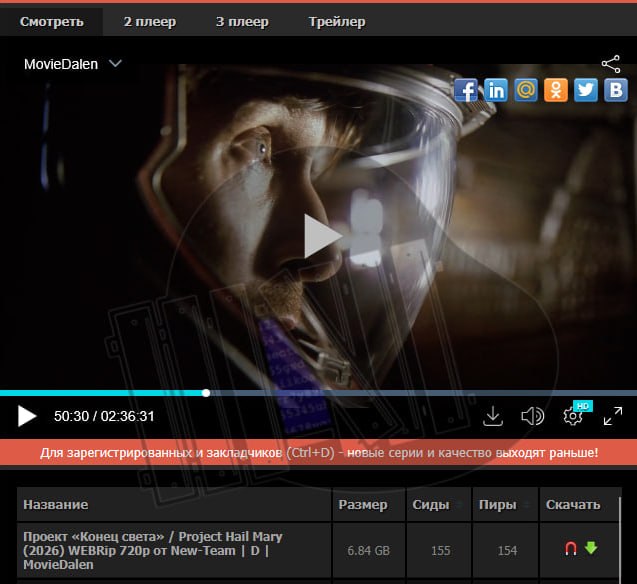Open the share icon in the player
This screenshot has height=584, width=637.
611,64
